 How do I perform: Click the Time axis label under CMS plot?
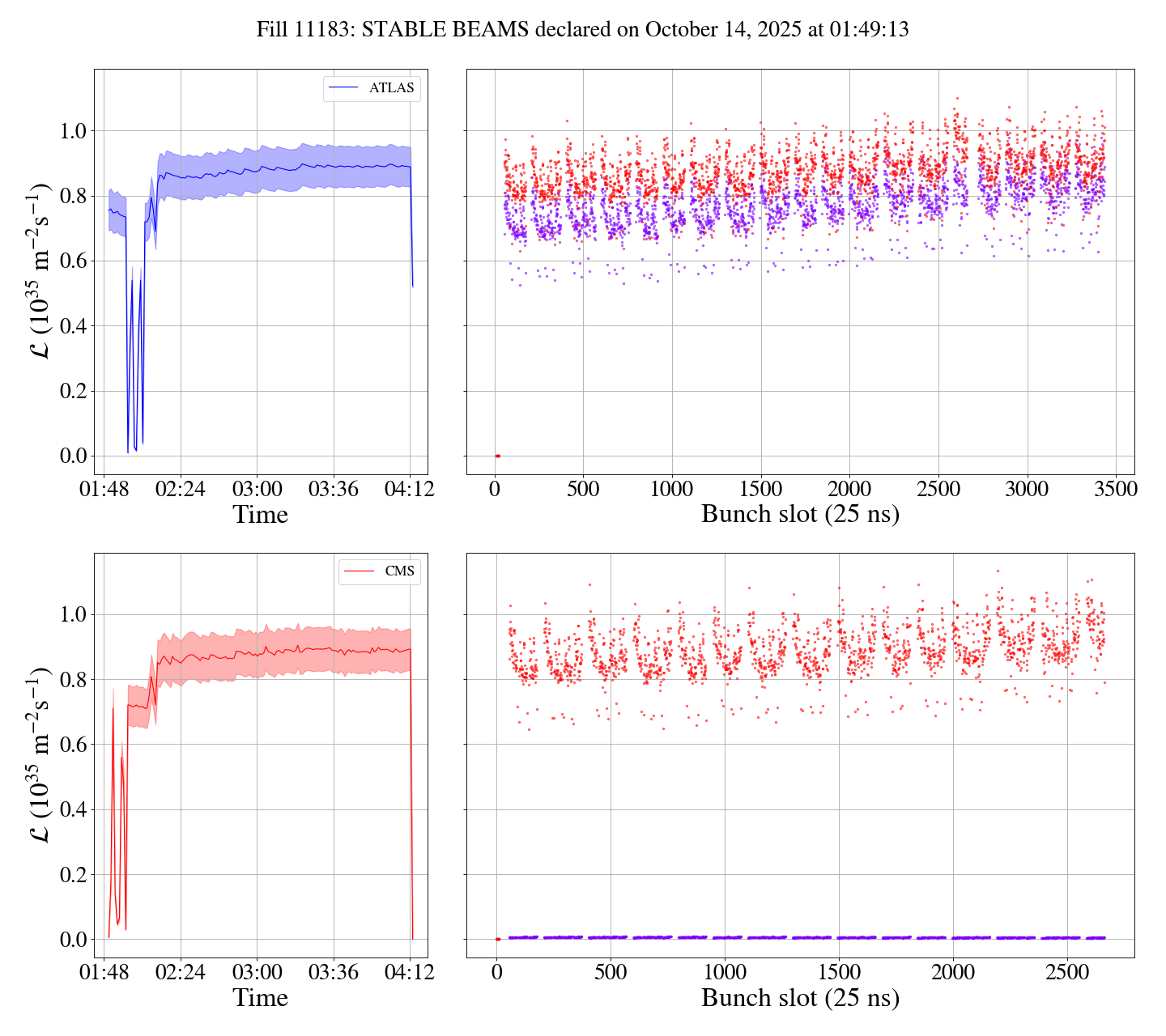(260, 998)
